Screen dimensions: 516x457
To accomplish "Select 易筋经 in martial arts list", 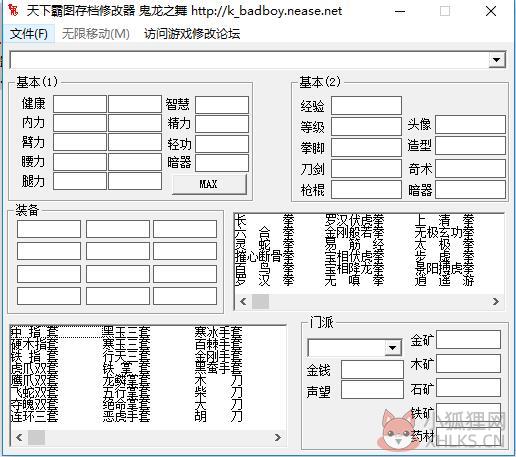I will click(x=354, y=244).
